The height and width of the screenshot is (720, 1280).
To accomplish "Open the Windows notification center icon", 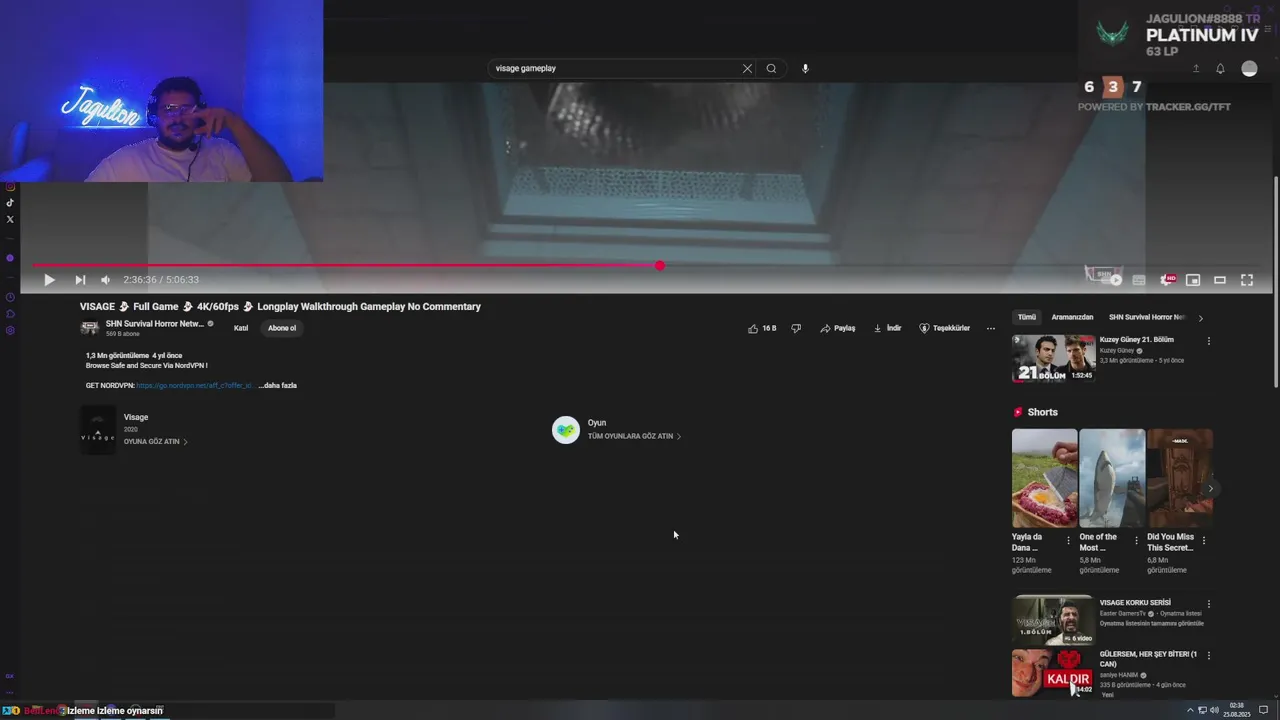I will coord(1263,710).
